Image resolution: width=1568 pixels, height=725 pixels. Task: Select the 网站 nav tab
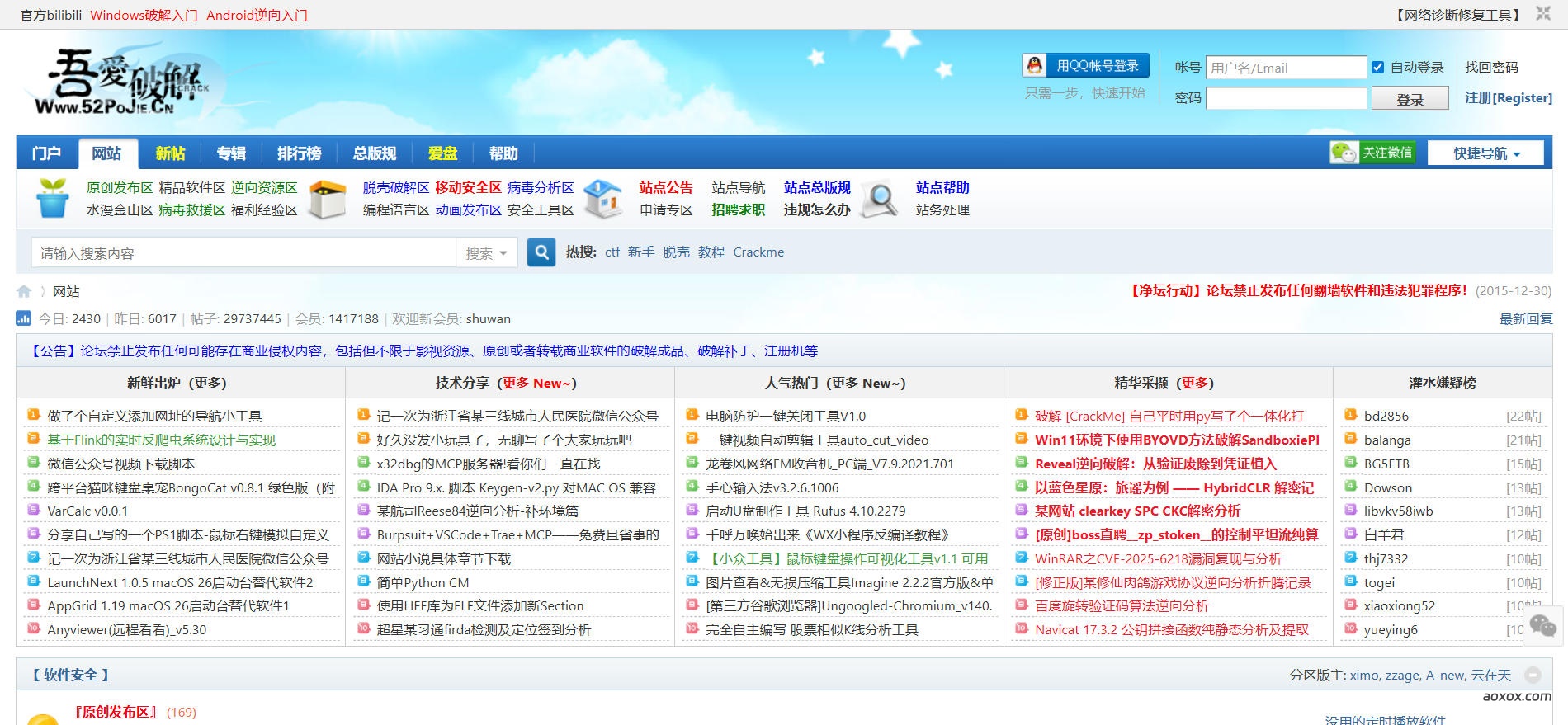tap(106, 153)
